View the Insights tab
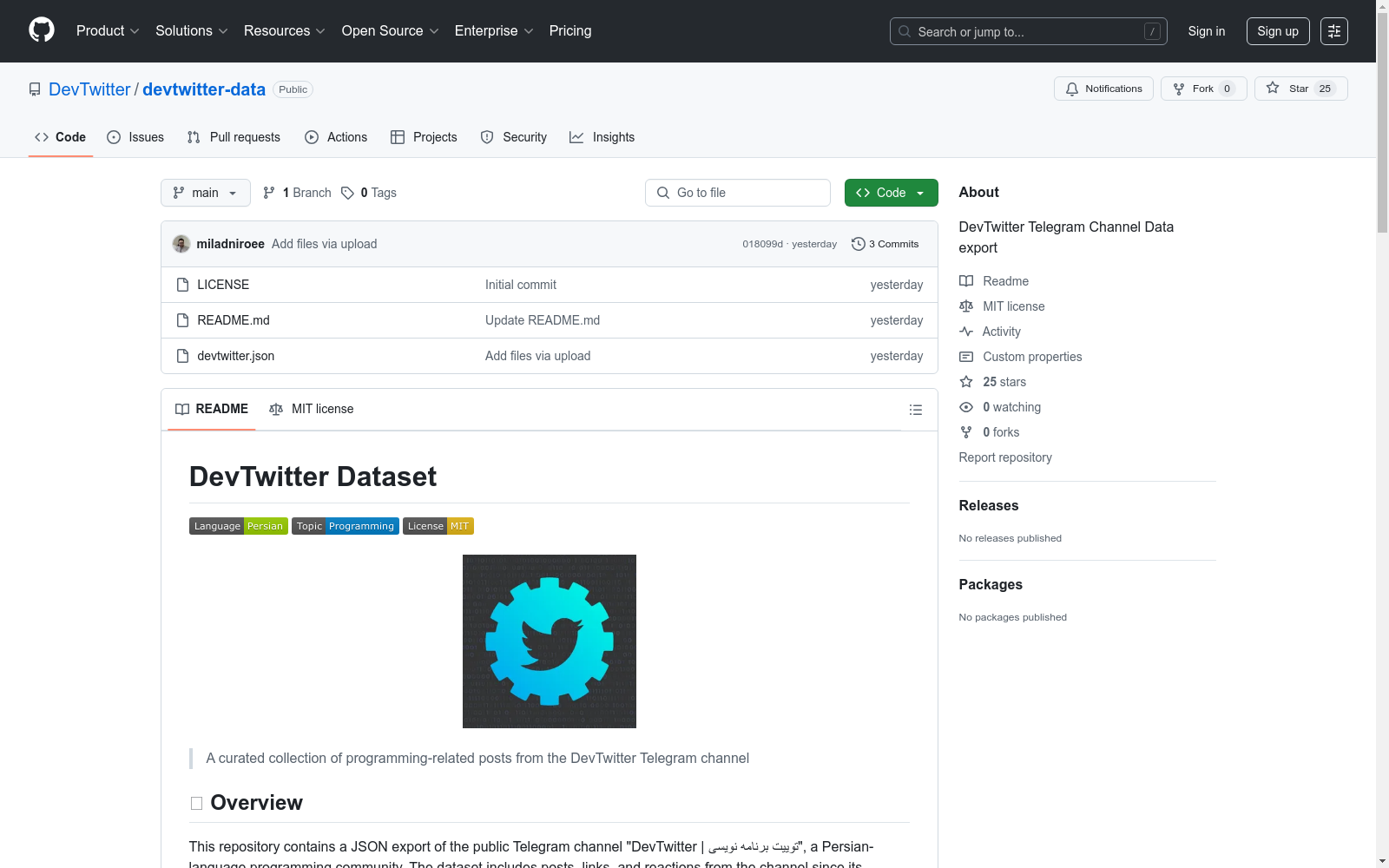The width and height of the screenshot is (1389, 868). 602,137
